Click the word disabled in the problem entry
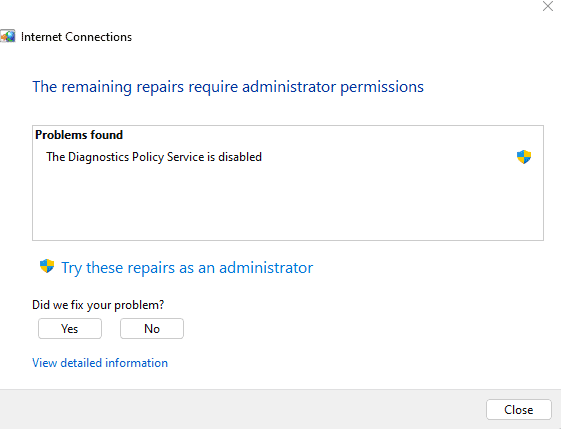The height and width of the screenshot is (429, 561). pyautogui.click(x=240, y=157)
